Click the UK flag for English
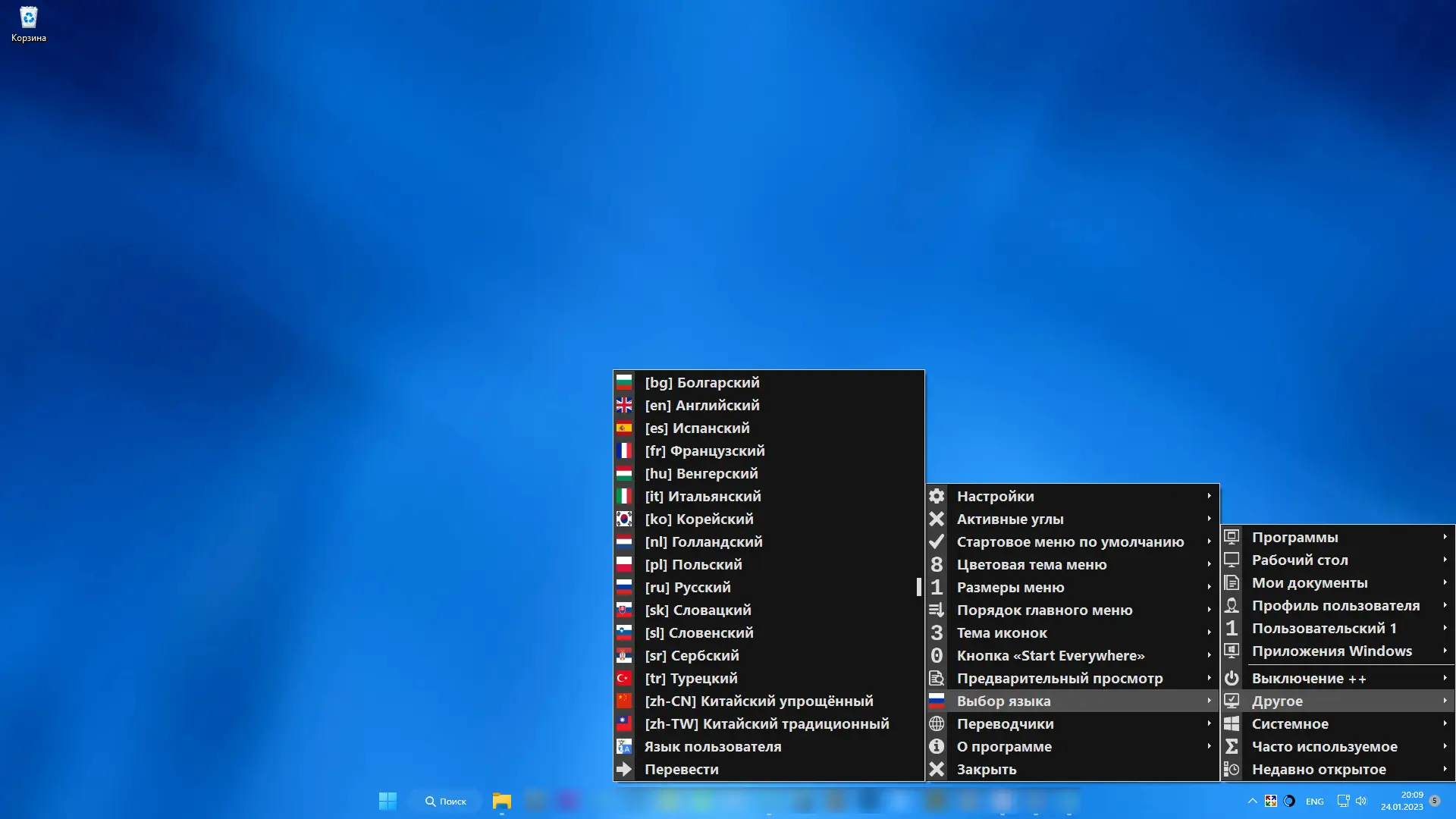 click(624, 405)
